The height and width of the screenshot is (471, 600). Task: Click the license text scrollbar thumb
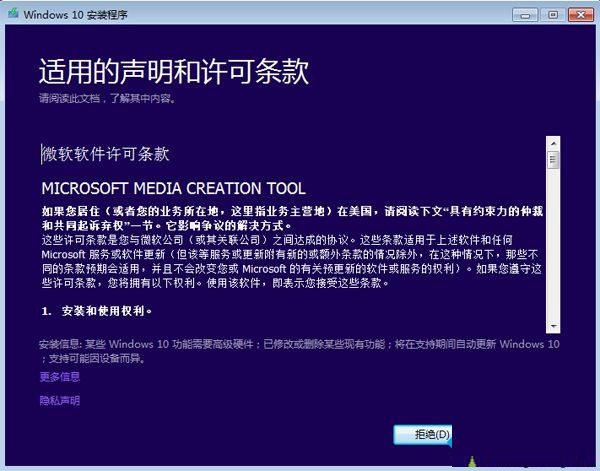552,159
